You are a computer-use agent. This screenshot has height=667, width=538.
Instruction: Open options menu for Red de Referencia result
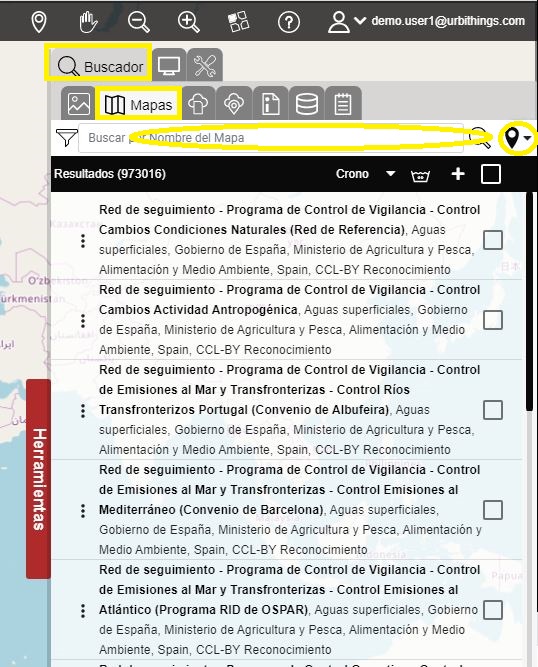coord(83,241)
